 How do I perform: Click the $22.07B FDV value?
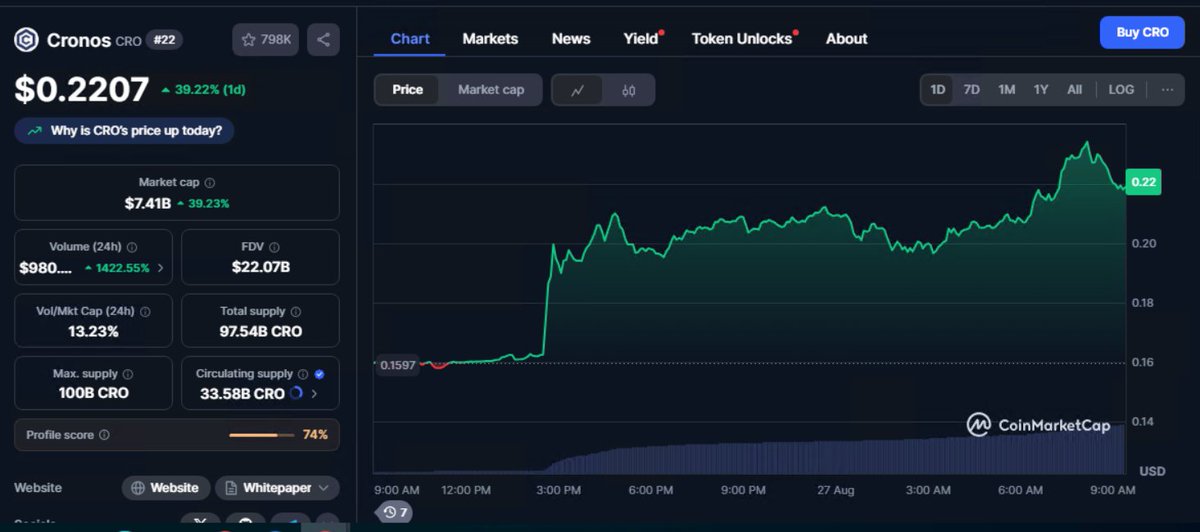(x=259, y=267)
